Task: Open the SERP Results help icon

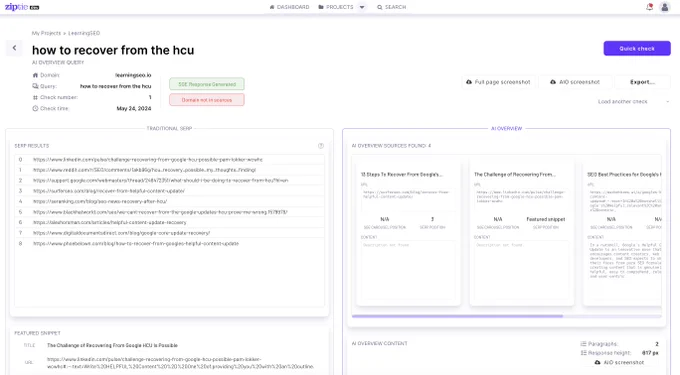Action: tap(321, 146)
